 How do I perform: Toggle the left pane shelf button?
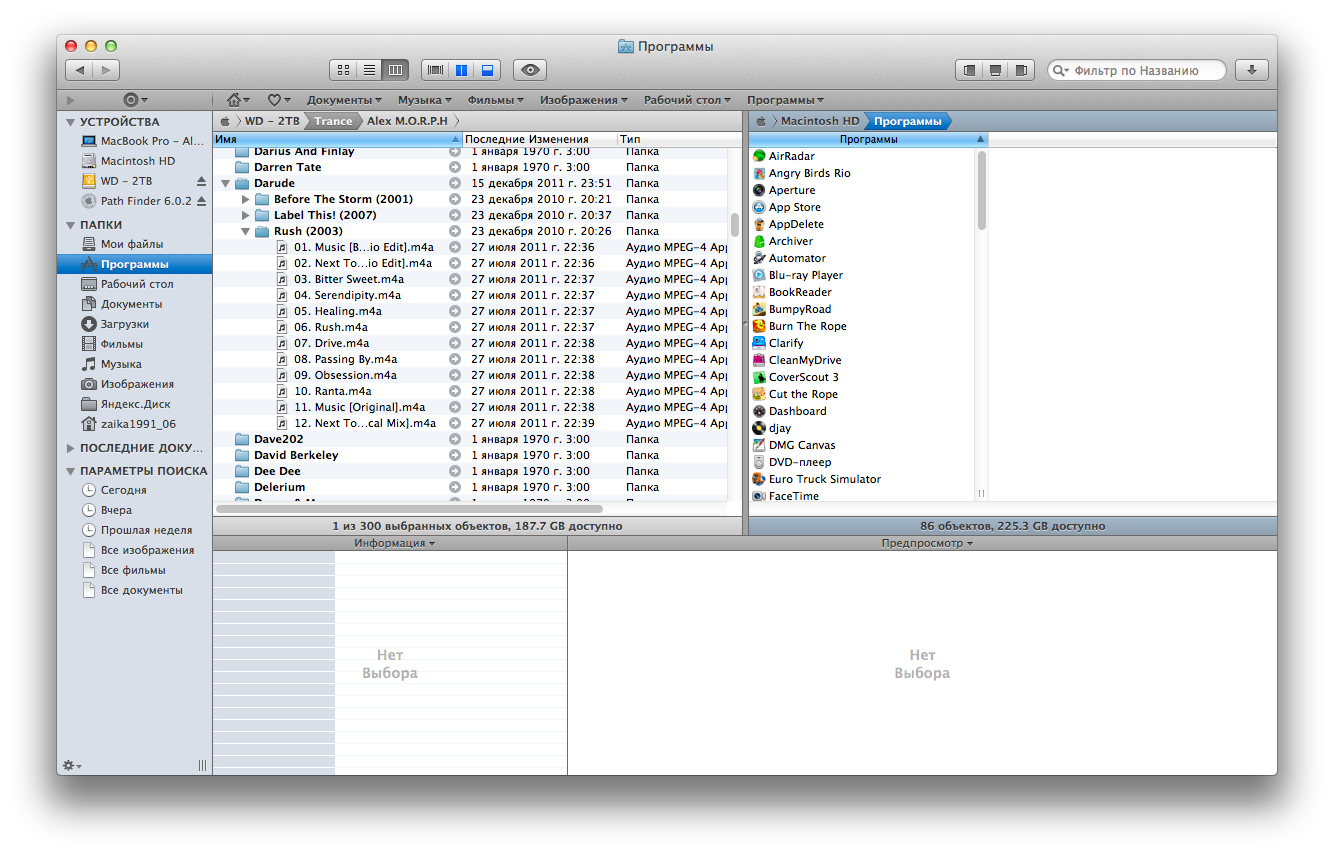point(968,70)
